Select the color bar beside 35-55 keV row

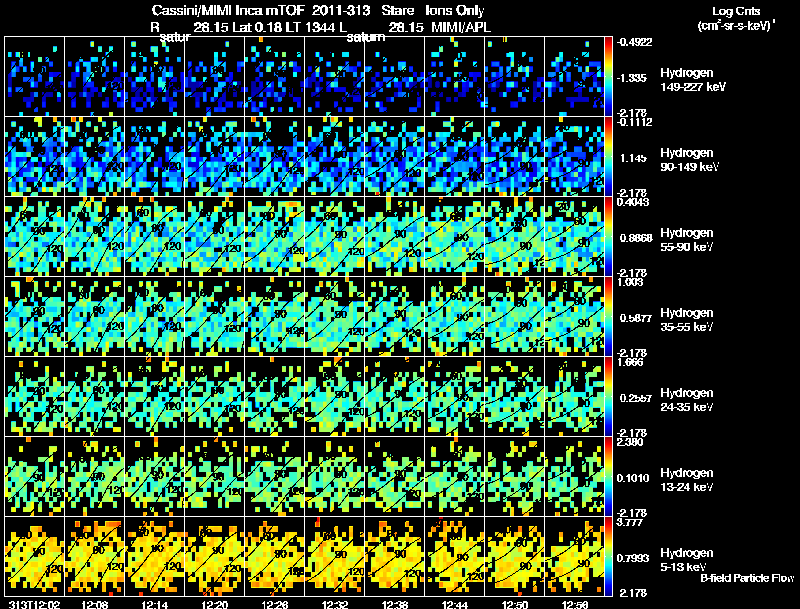pyautogui.click(x=608, y=317)
